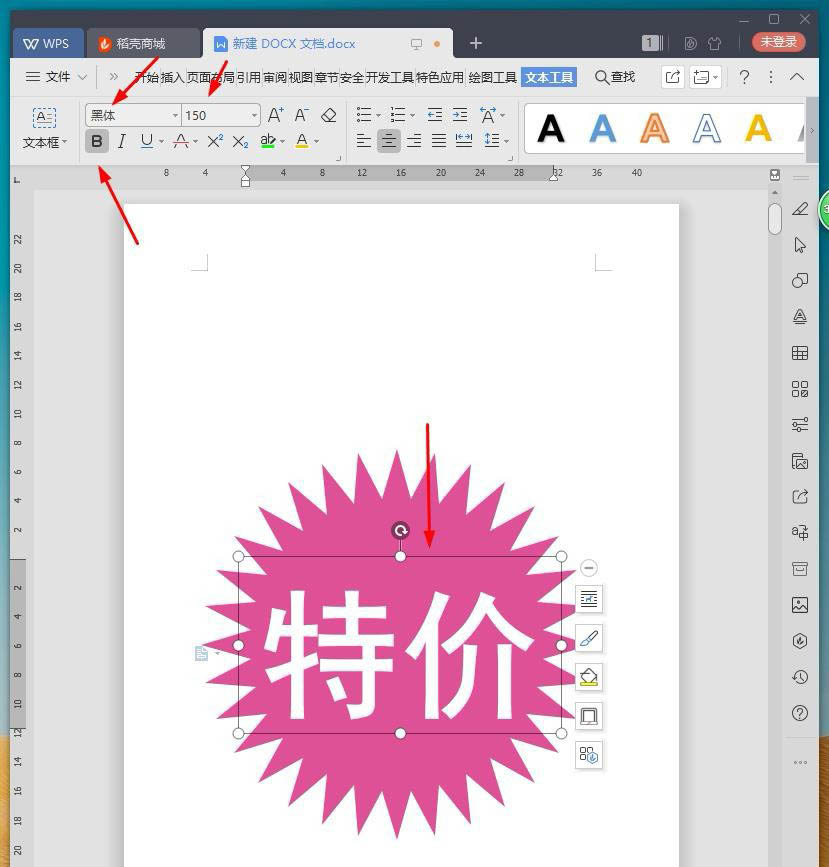Open layout options beside text box
829x867 pixels.
tap(589, 599)
